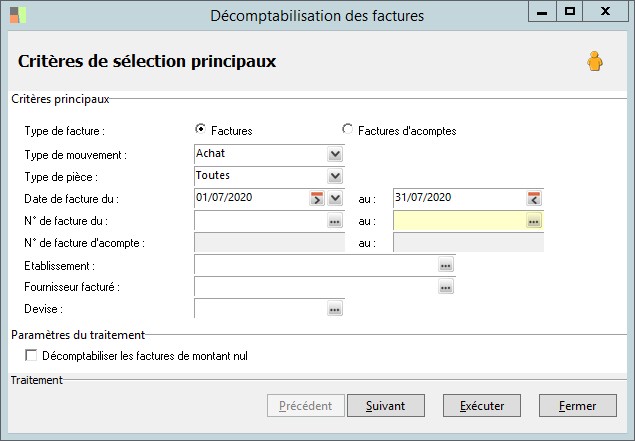
Task: Expand the Type de mouvement dropdown
Action: click(335, 154)
